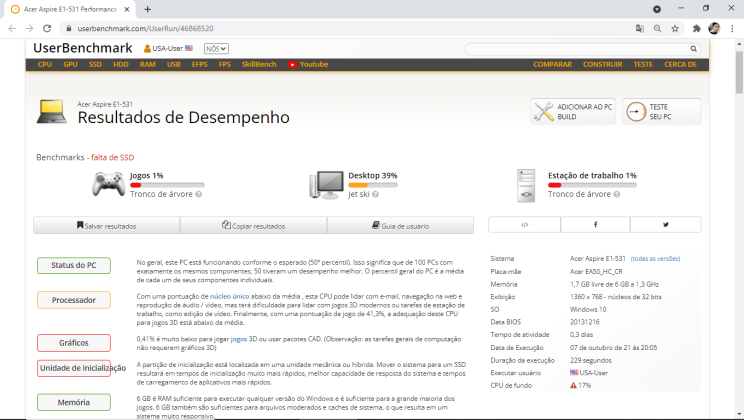Click the zoom magnifier icon in address bar
Screen dimensions: 744x420
click(x=657, y=28)
